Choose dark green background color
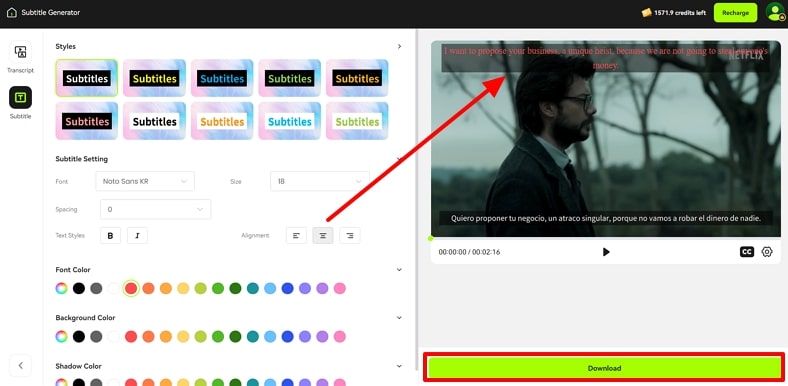788x386 pixels. pos(235,337)
